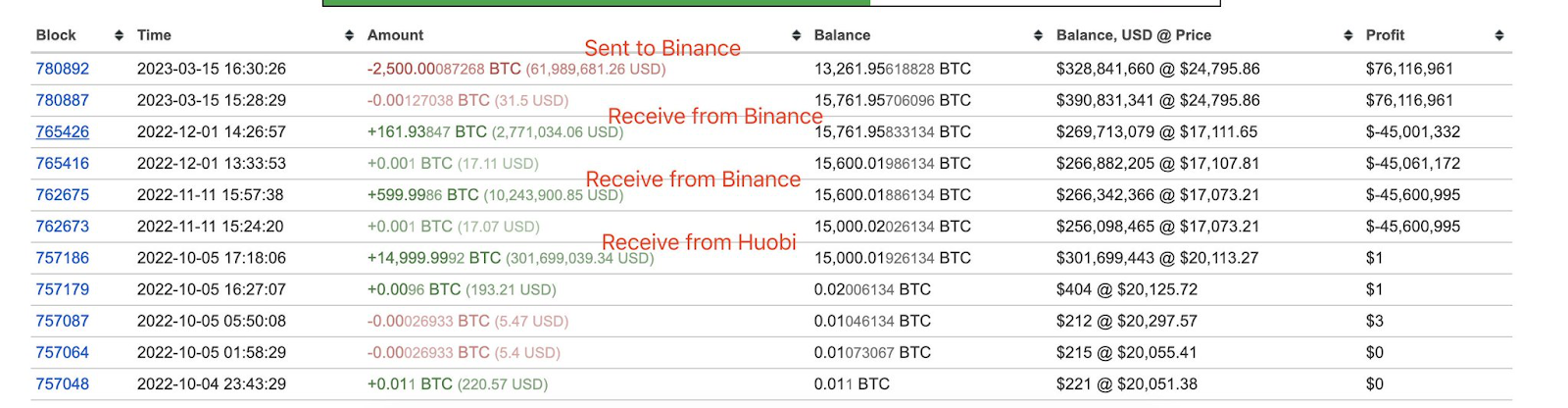Open block 780887 link

click(x=62, y=100)
